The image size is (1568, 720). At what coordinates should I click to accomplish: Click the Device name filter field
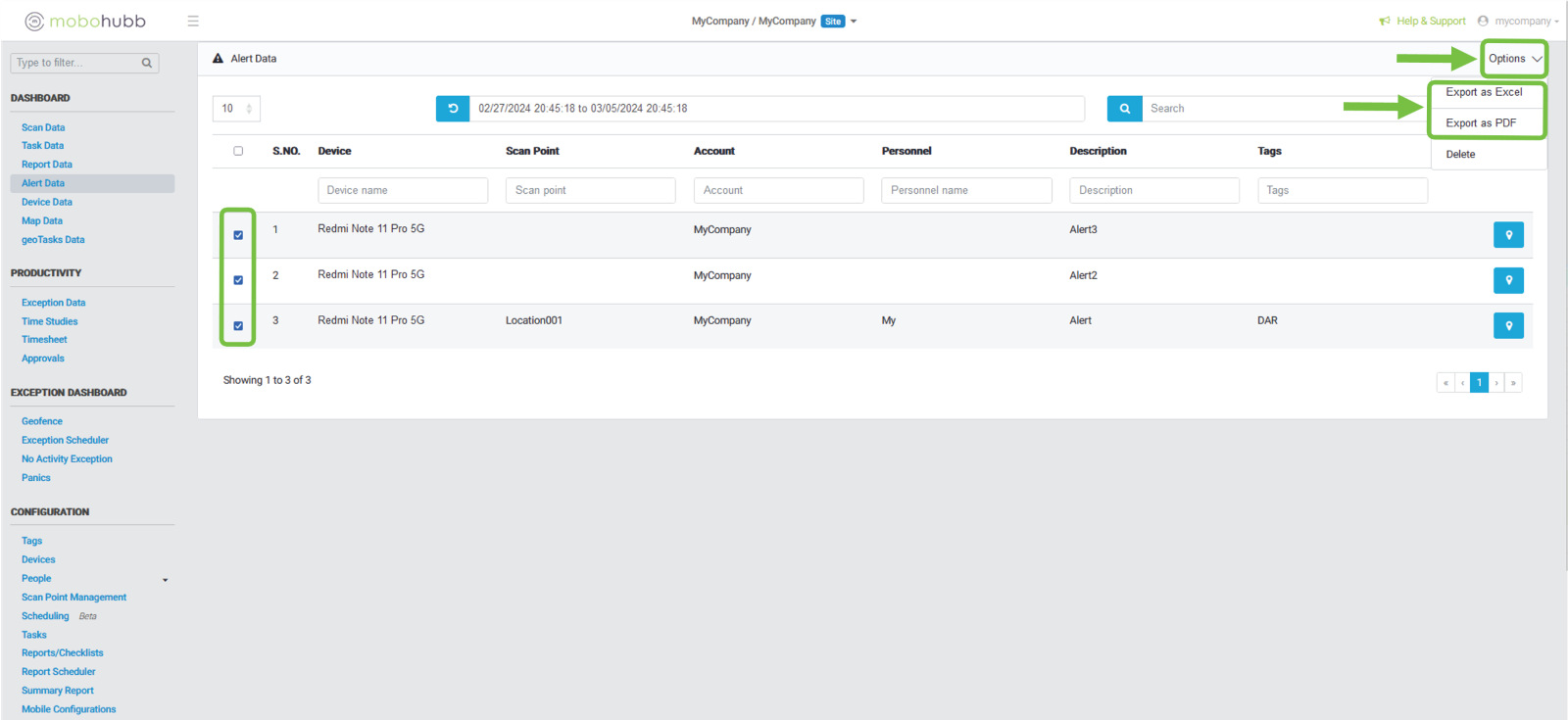click(x=403, y=190)
